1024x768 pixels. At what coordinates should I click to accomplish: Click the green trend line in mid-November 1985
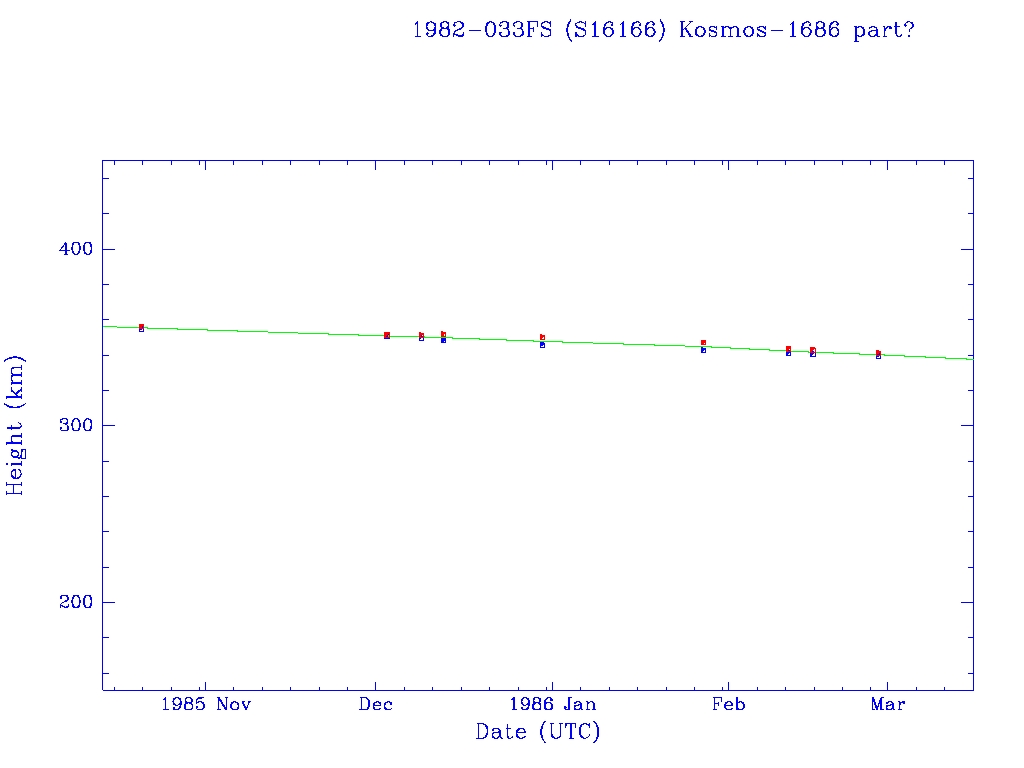pos(290,331)
